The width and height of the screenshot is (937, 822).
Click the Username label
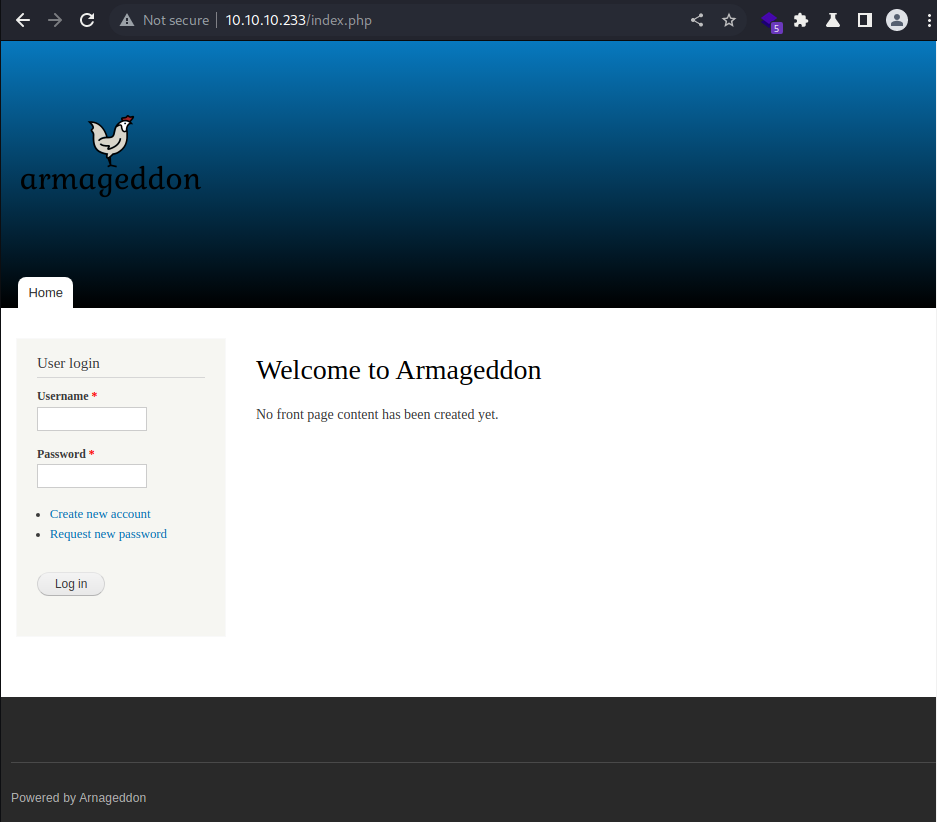[63, 396]
